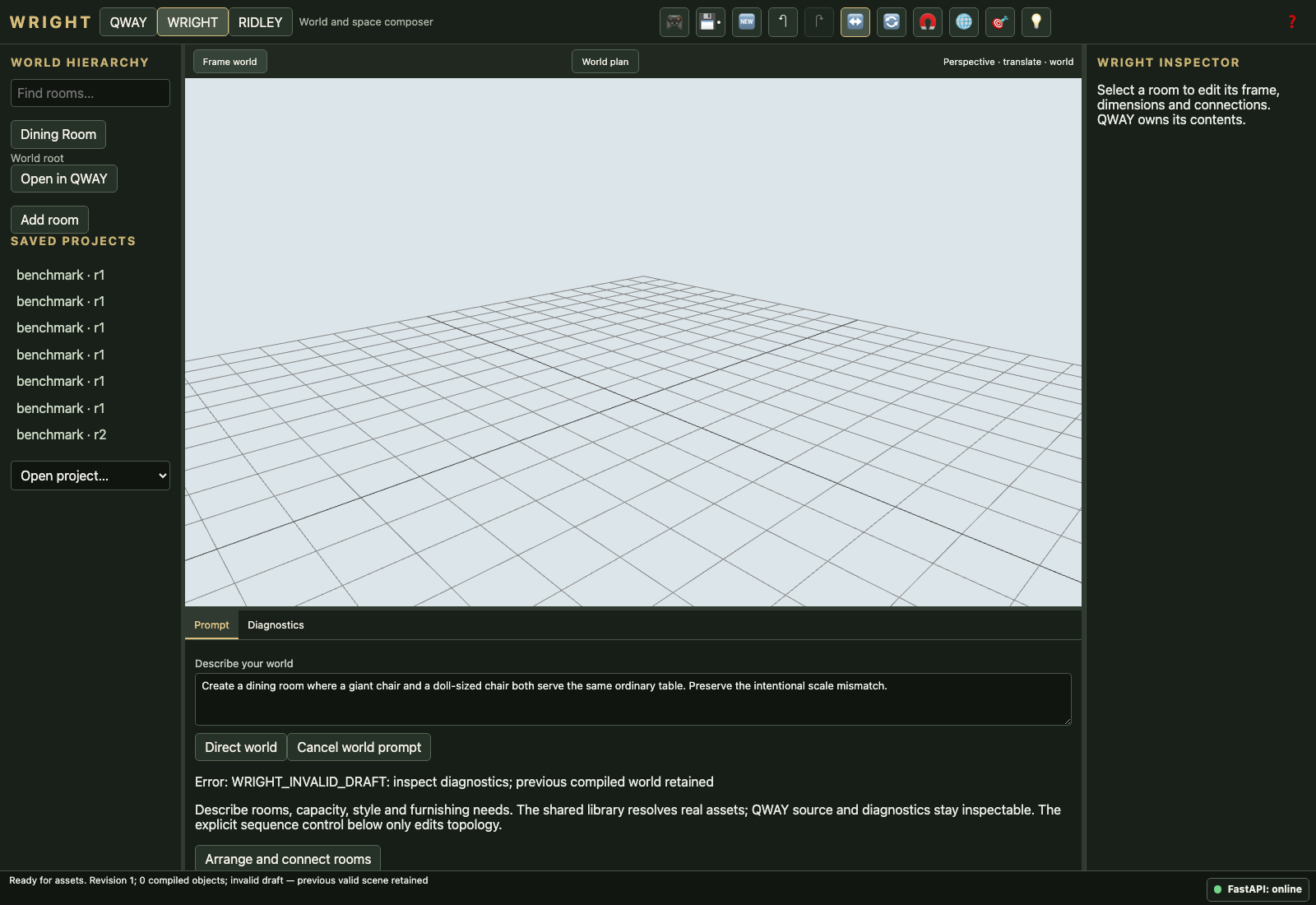Image resolution: width=1316 pixels, height=905 pixels.
Task: Click the FastAPI: online status indicator
Action: pyautogui.click(x=1258, y=889)
